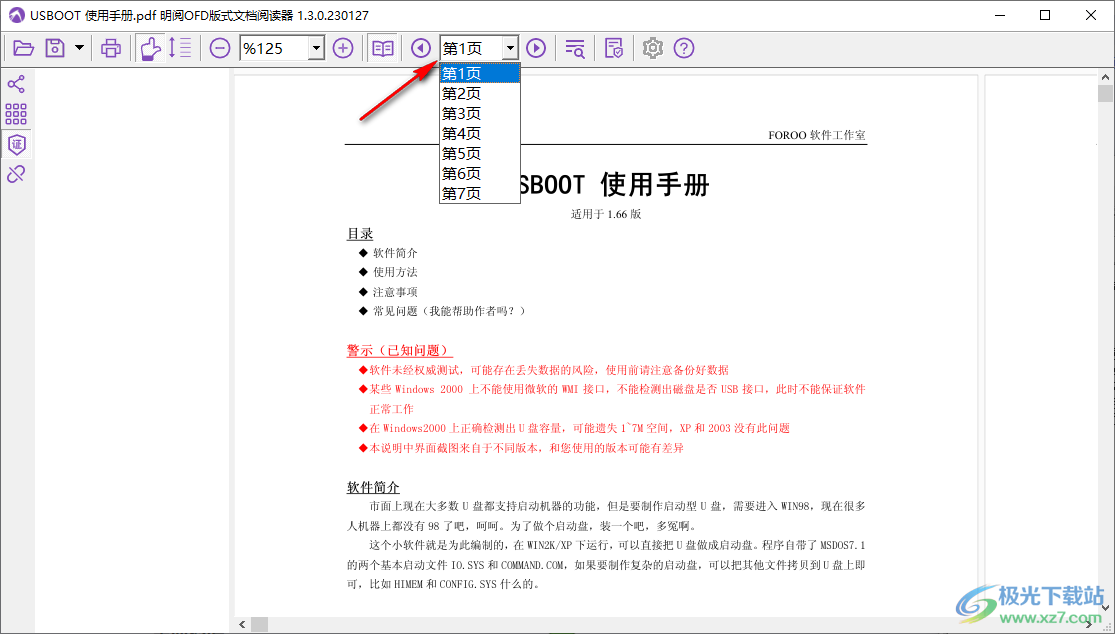1115x634 pixels.
Task: Expand the save options arrow
Action: [x=79, y=48]
